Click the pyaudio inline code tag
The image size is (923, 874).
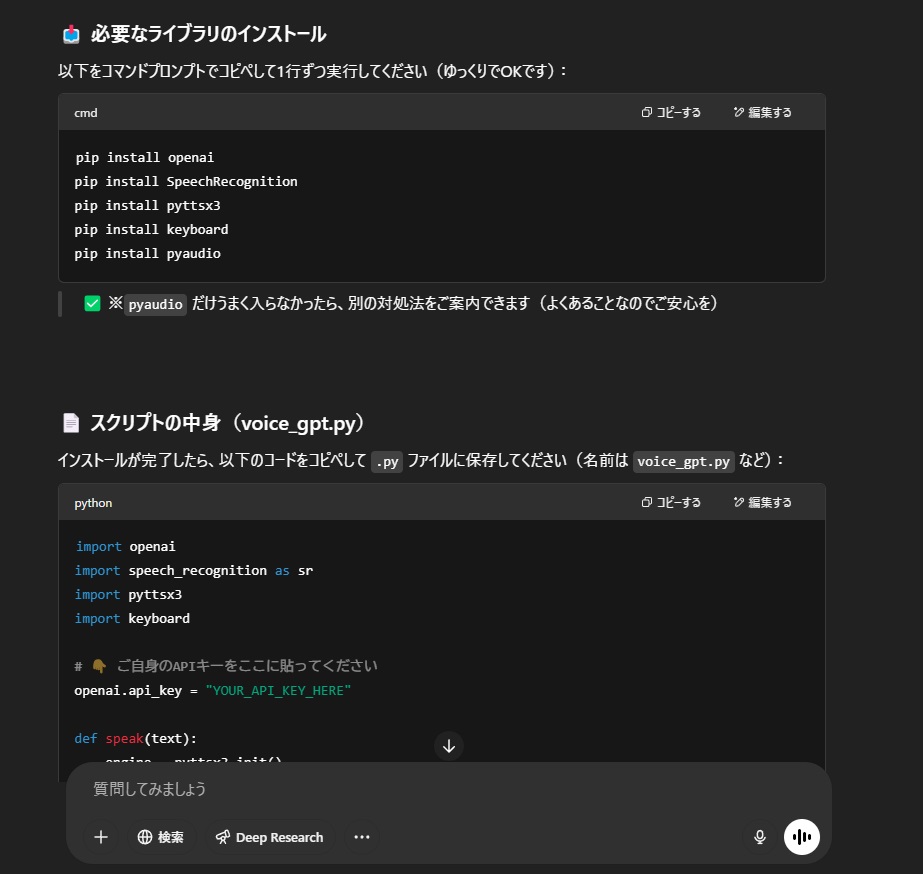(x=155, y=304)
